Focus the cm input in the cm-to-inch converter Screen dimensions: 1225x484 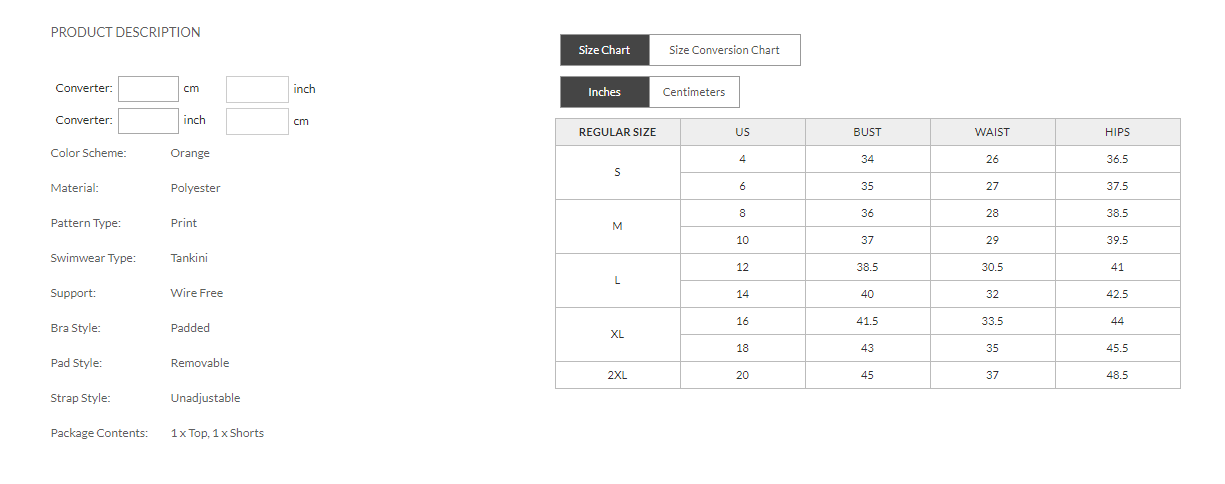click(x=148, y=89)
